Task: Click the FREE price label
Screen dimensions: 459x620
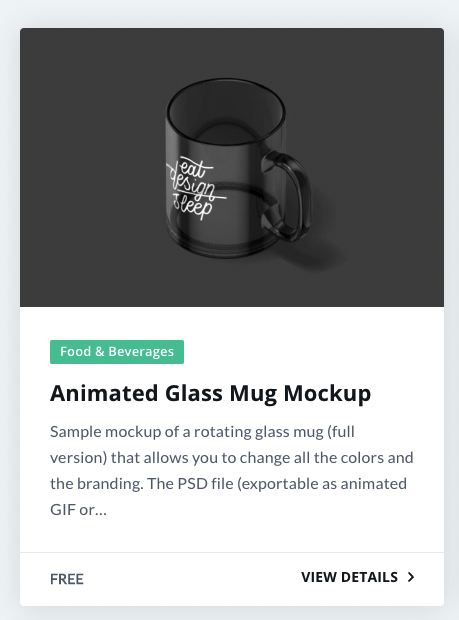Action: (x=67, y=579)
